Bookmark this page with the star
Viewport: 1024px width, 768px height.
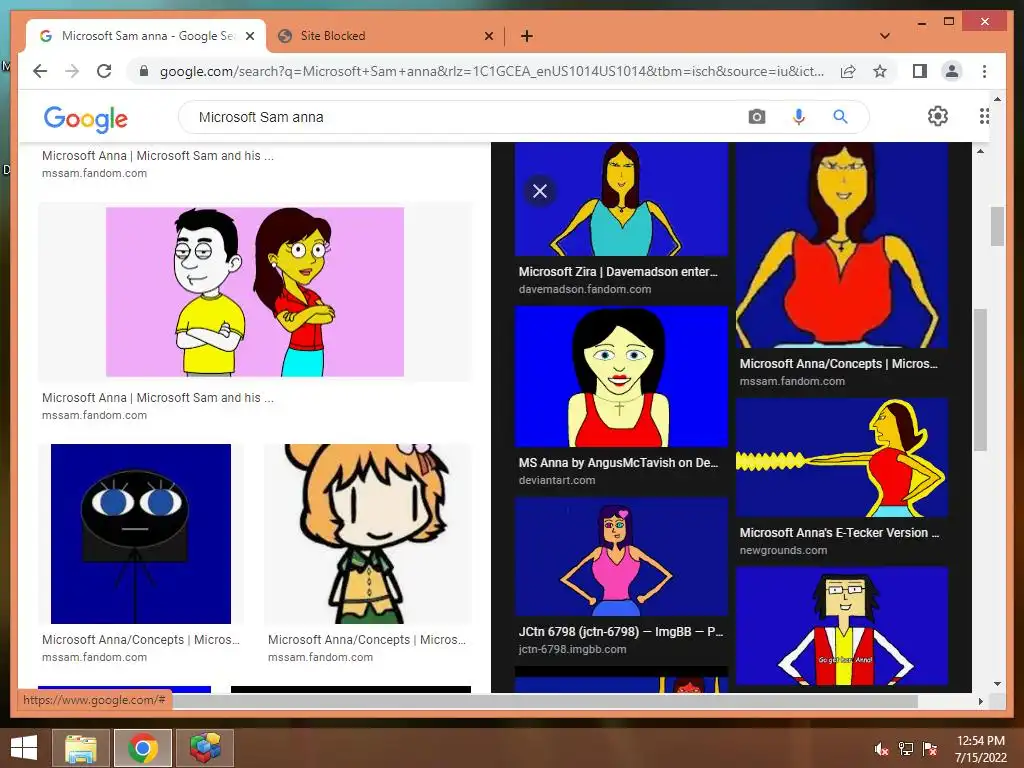point(880,71)
